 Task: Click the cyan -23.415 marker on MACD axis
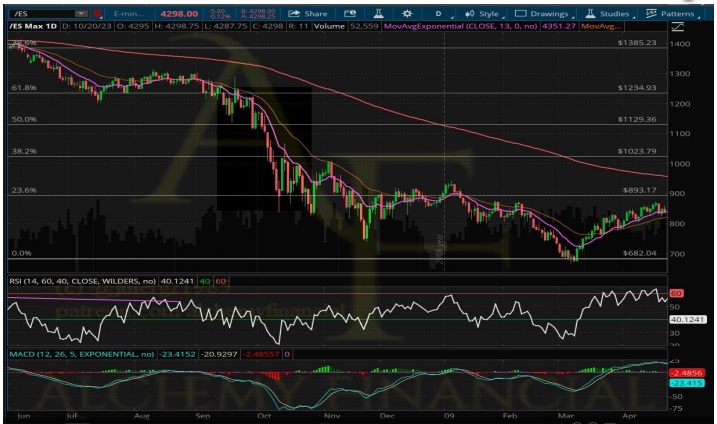pyautogui.click(x=686, y=383)
